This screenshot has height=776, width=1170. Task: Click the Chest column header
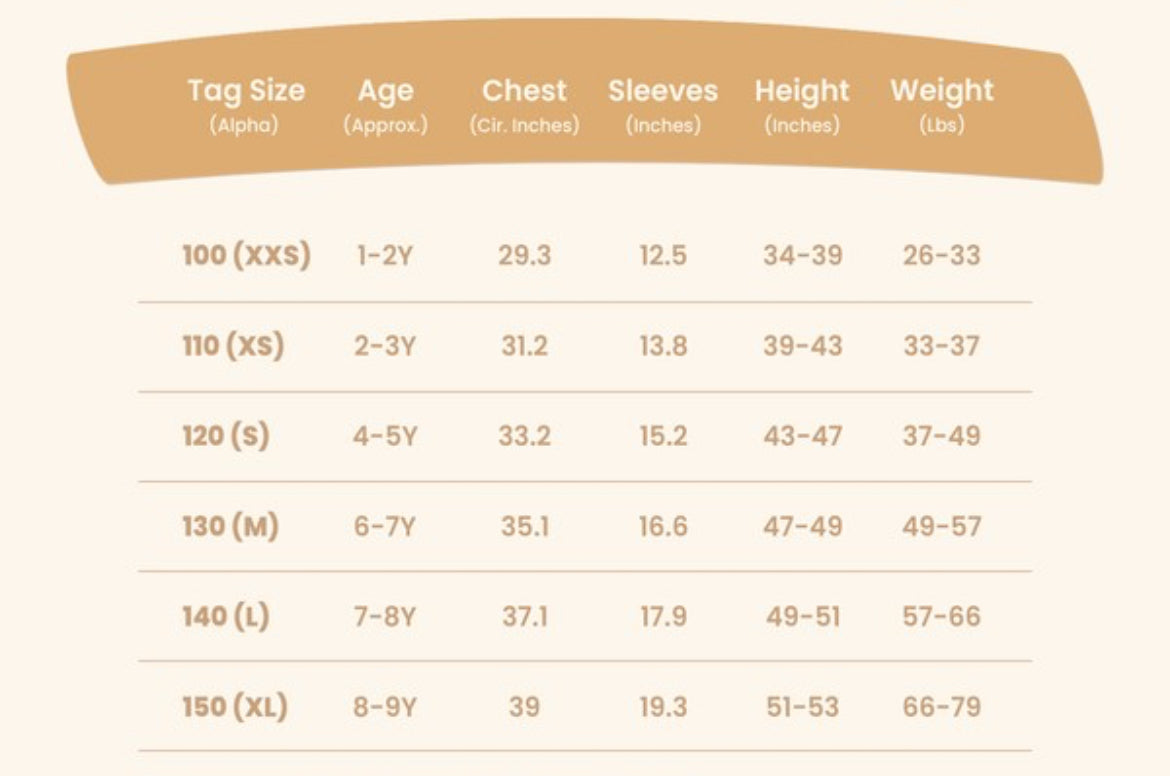(524, 91)
